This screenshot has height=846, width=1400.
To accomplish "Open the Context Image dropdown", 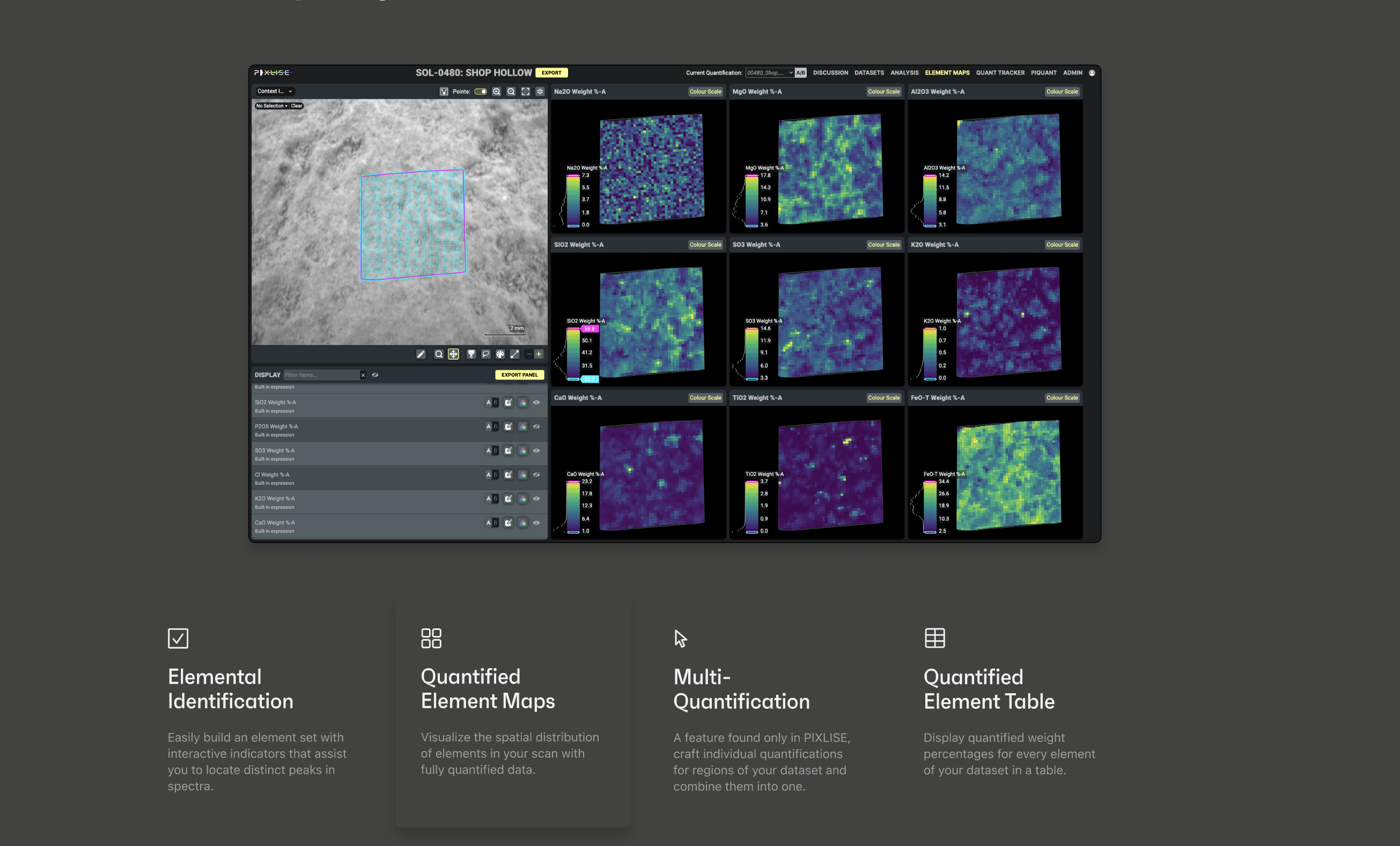I will click(275, 92).
